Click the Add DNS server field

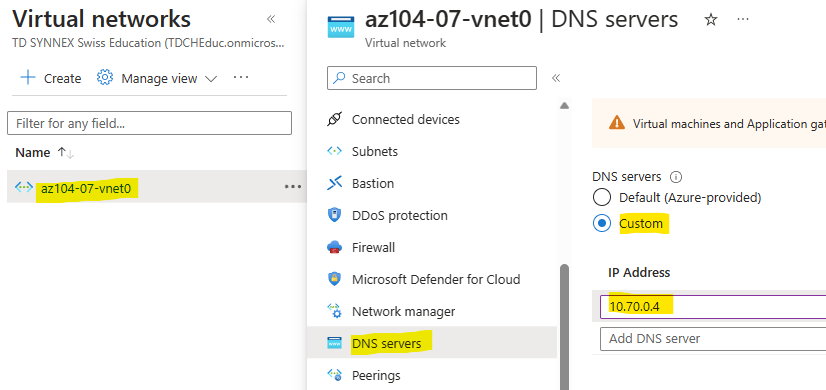[x=713, y=338]
